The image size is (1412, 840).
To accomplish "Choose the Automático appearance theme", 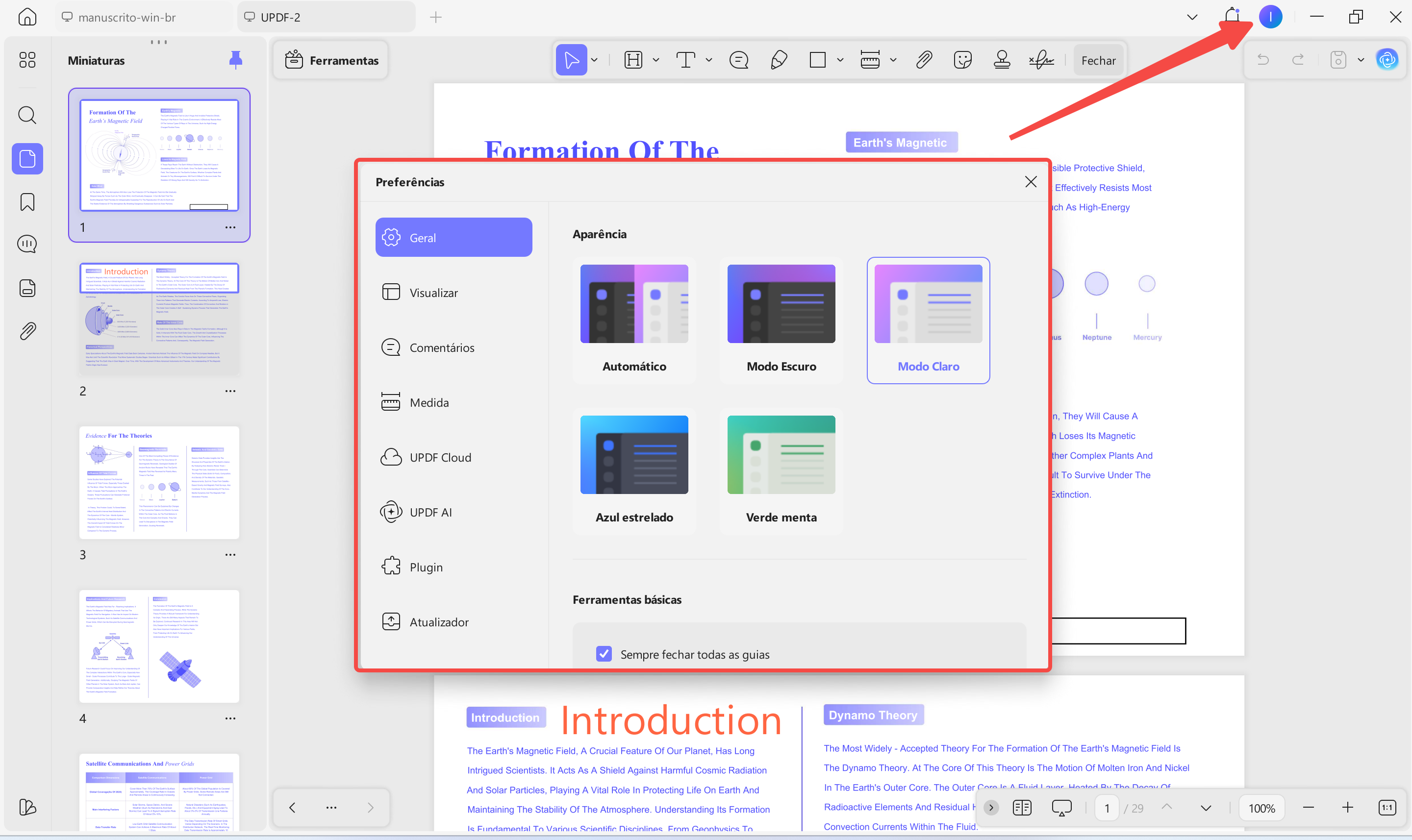I will [634, 321].
